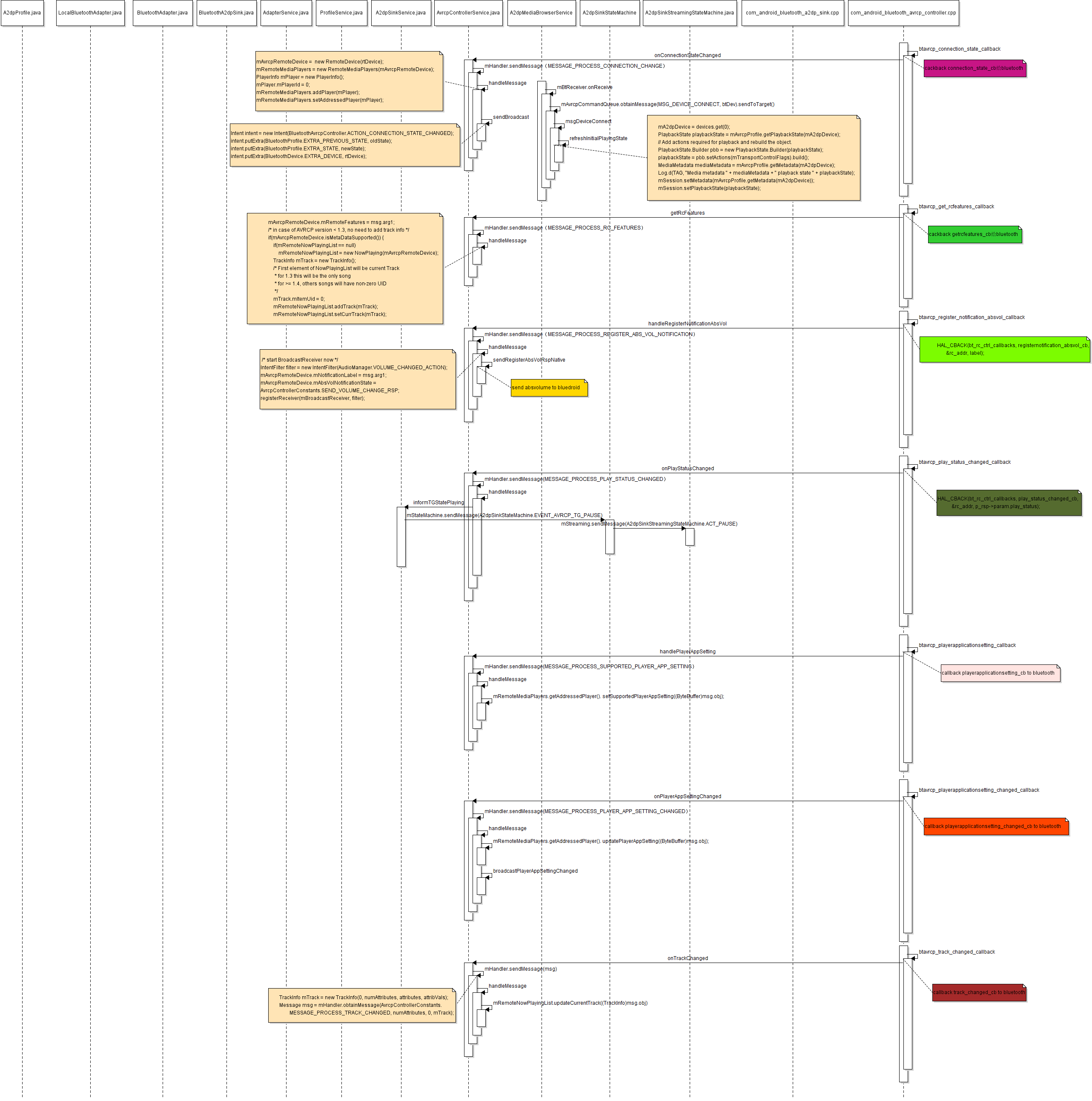
Task: Click the informTGStatePlaying message label
Action: coord(438,503)
